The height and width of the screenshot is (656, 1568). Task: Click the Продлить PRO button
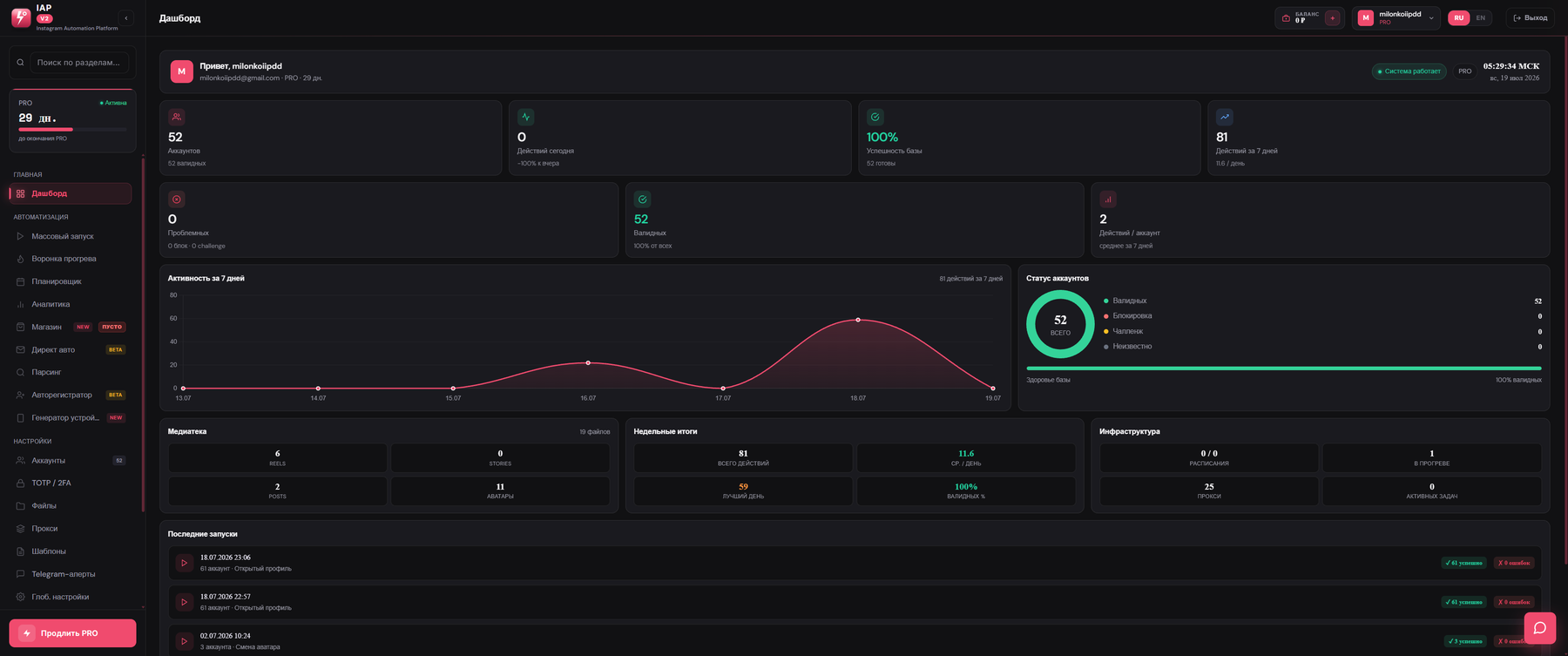72,633
